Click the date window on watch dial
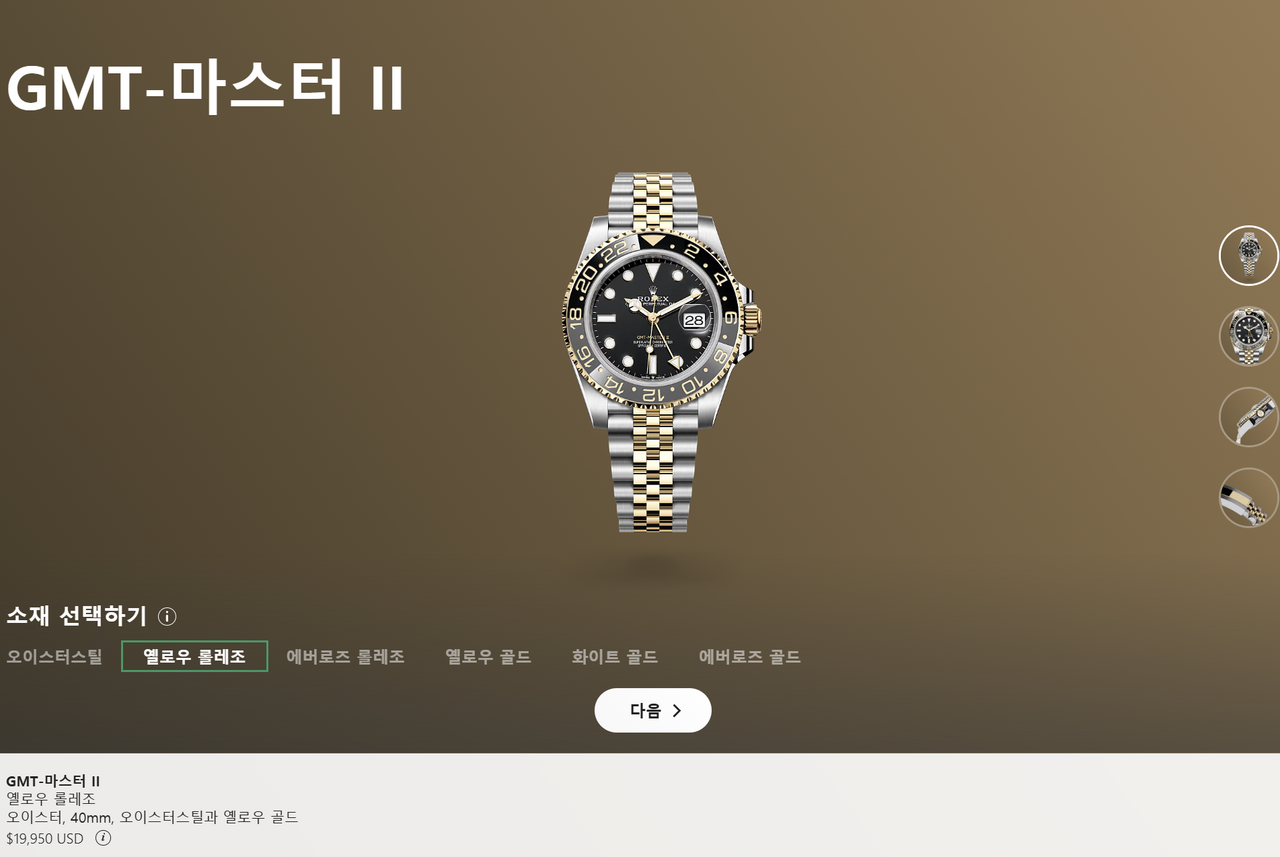The width and height of the screenshot is (1280, 857). (694, 319)
